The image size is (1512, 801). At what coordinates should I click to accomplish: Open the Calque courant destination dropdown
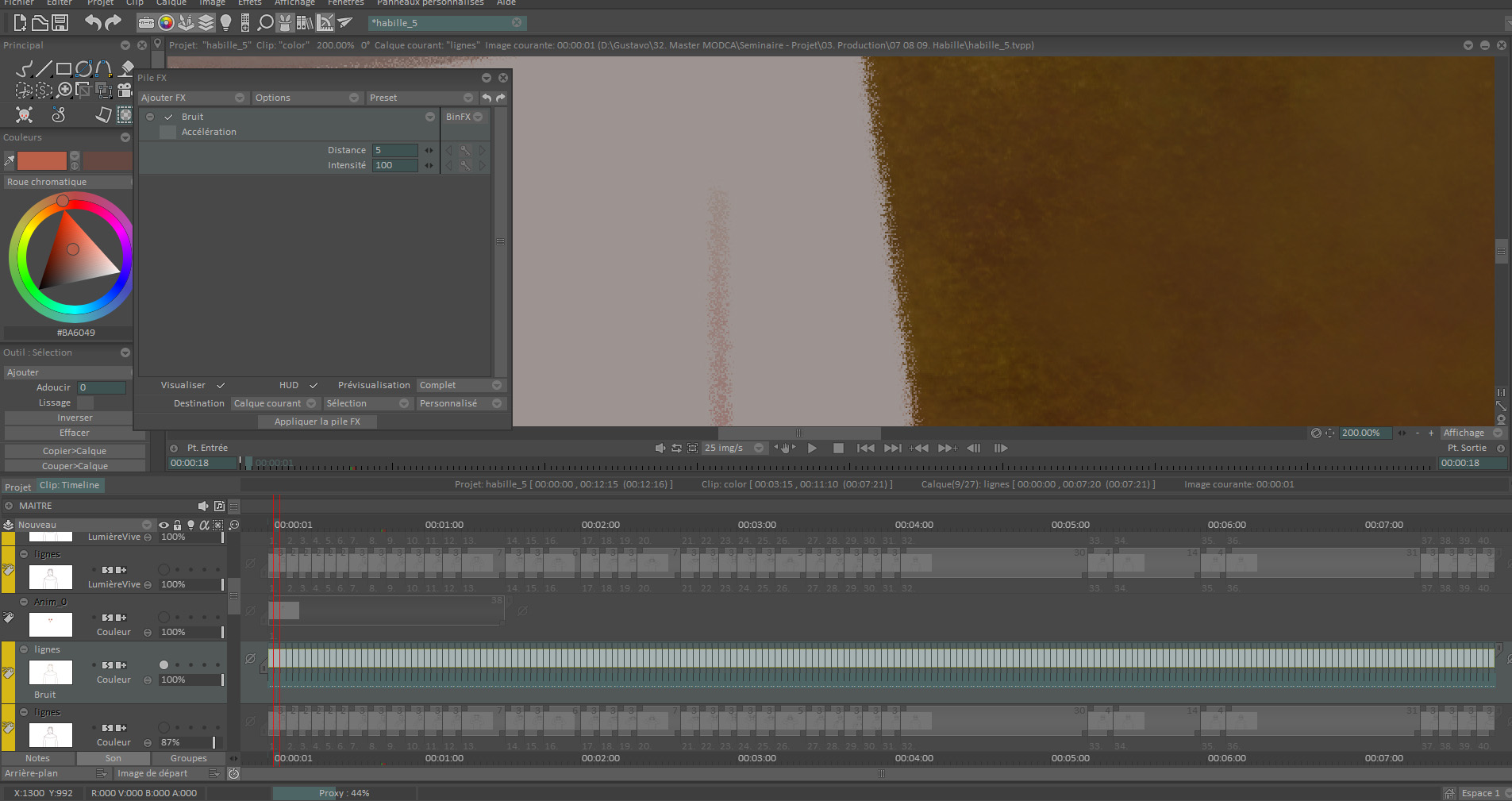pyautogui.click(x=275, y=403)
